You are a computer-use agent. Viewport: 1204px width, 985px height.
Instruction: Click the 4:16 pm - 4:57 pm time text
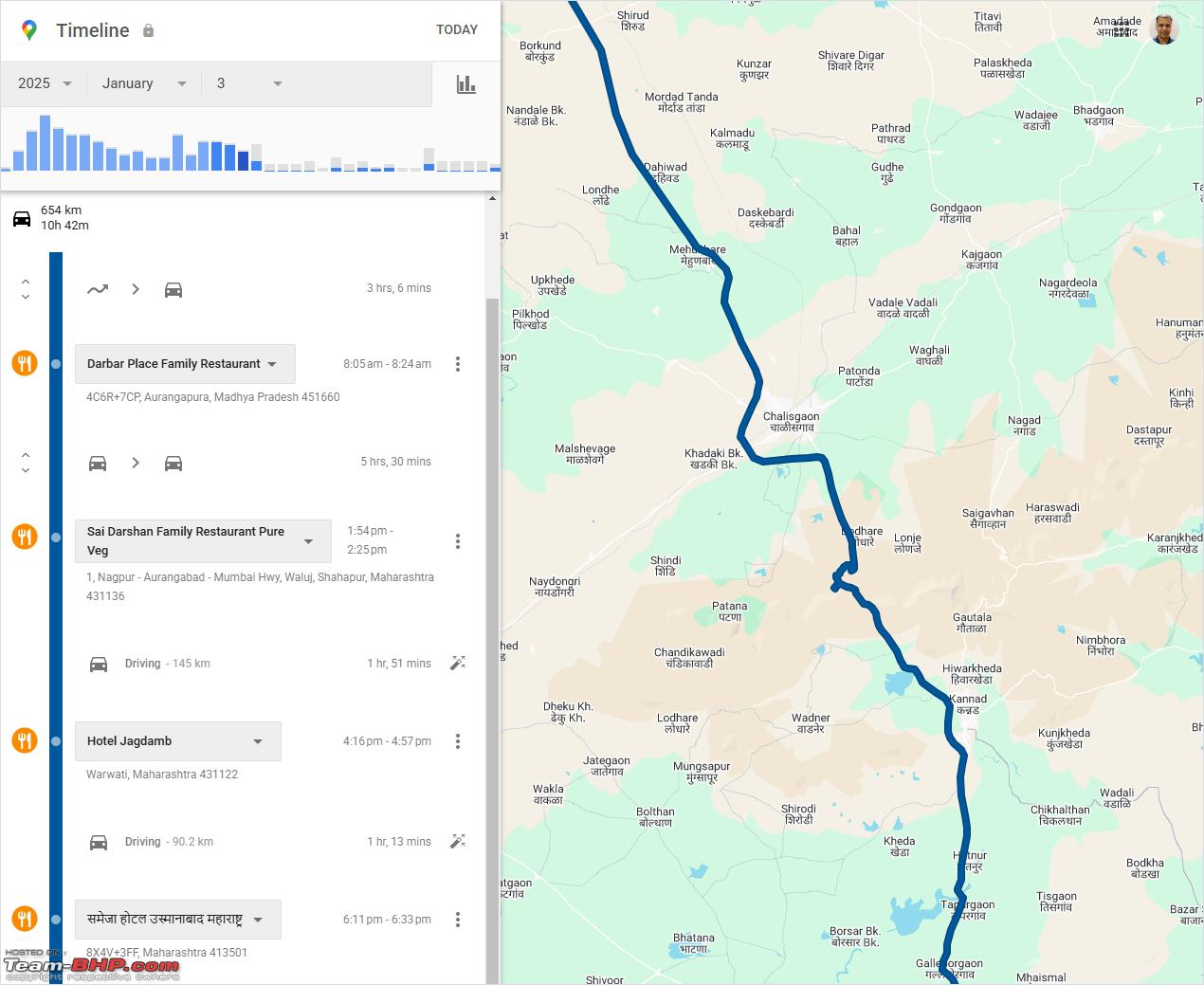(387, 741)
